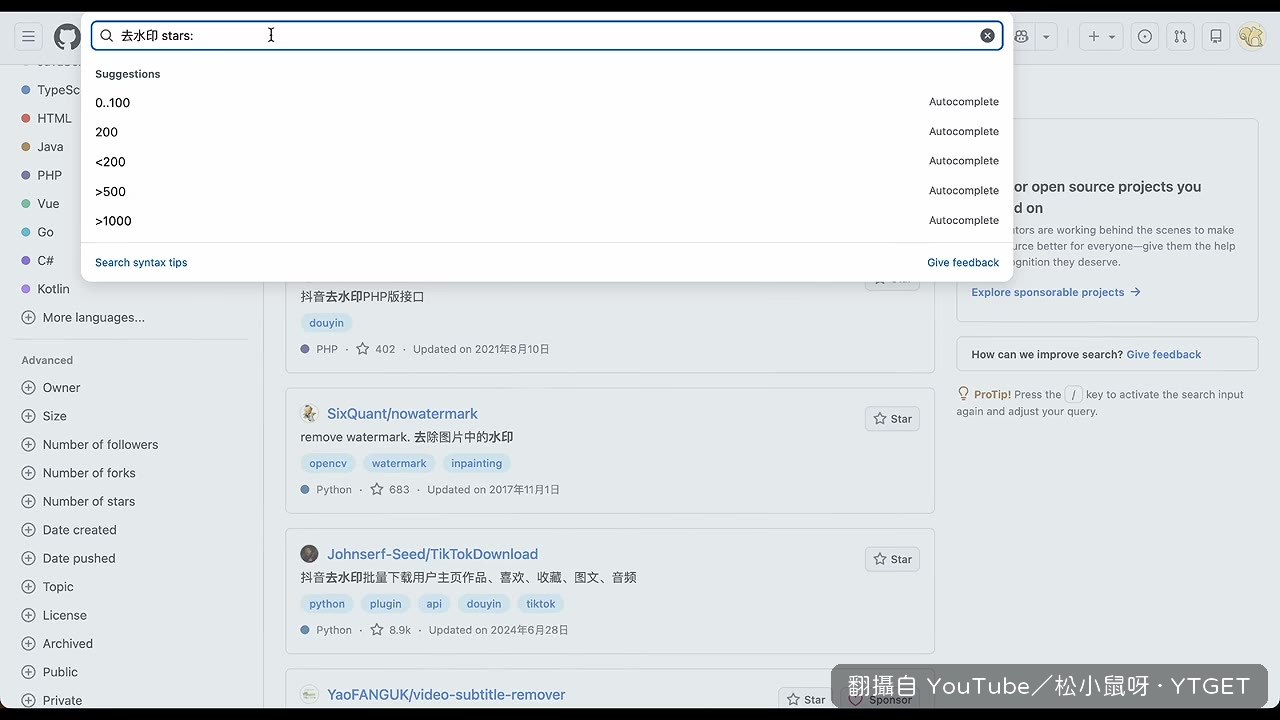Star the Johnserf-Seed/TikTokDownload repository
Viewport: 1280px width, 720px height.
(x=892, y=559)
